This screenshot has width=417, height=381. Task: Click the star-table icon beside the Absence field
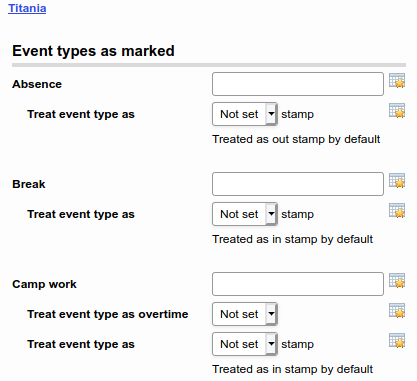(397, 81)
